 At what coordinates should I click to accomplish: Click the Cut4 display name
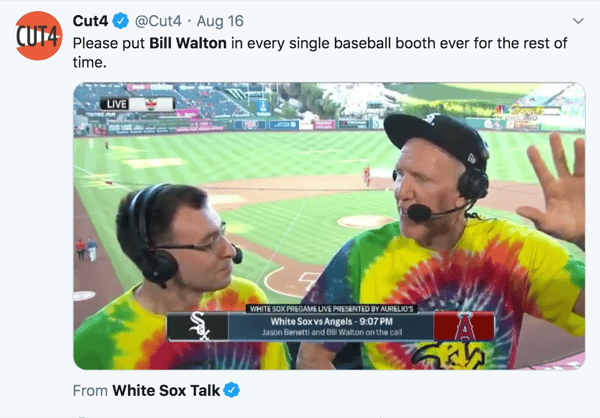[x=90, y=21]
